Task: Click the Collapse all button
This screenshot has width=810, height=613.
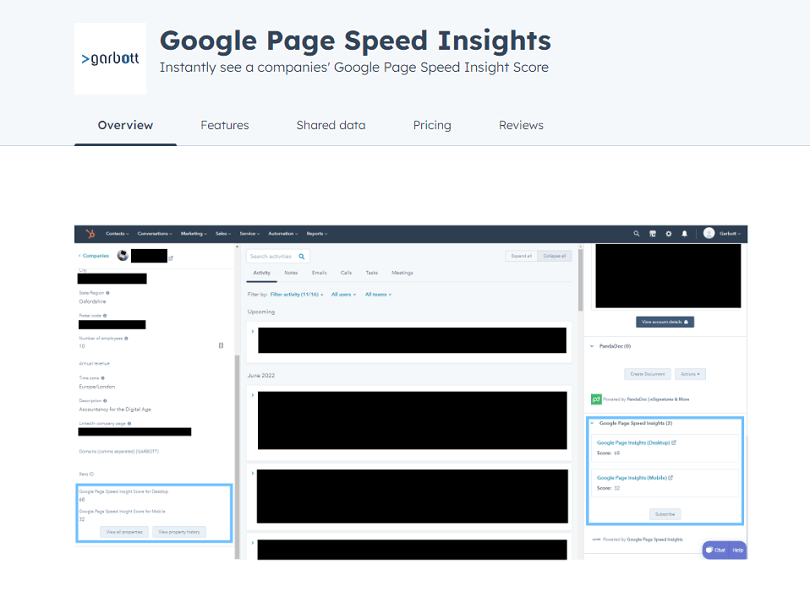Action: pyautogui.click(x=554, y=256)
